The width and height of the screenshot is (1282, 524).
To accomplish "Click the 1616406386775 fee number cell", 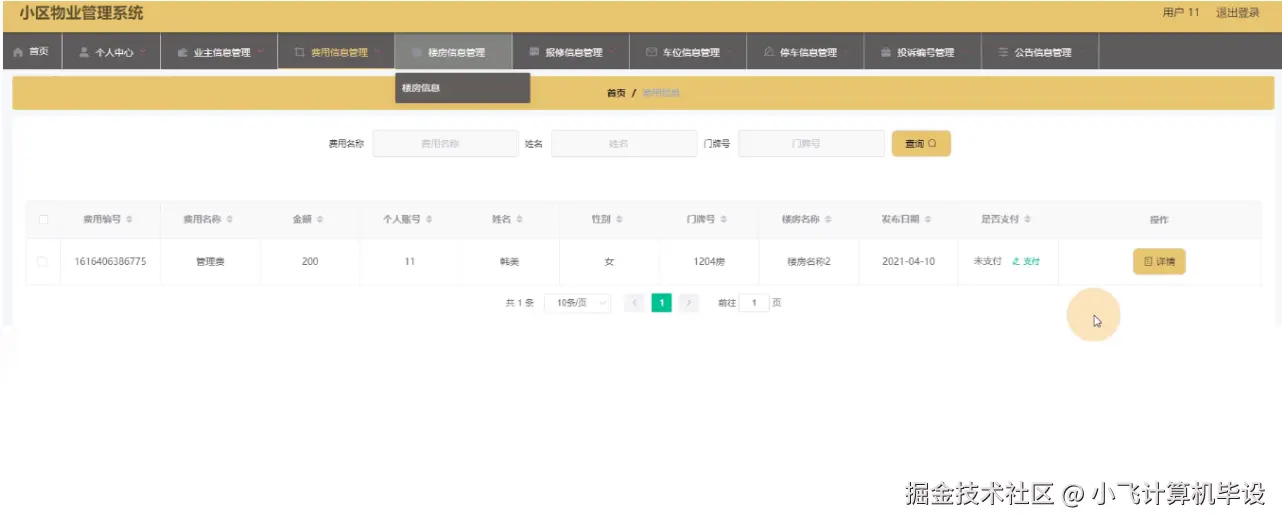I will (x=110, y=261).
